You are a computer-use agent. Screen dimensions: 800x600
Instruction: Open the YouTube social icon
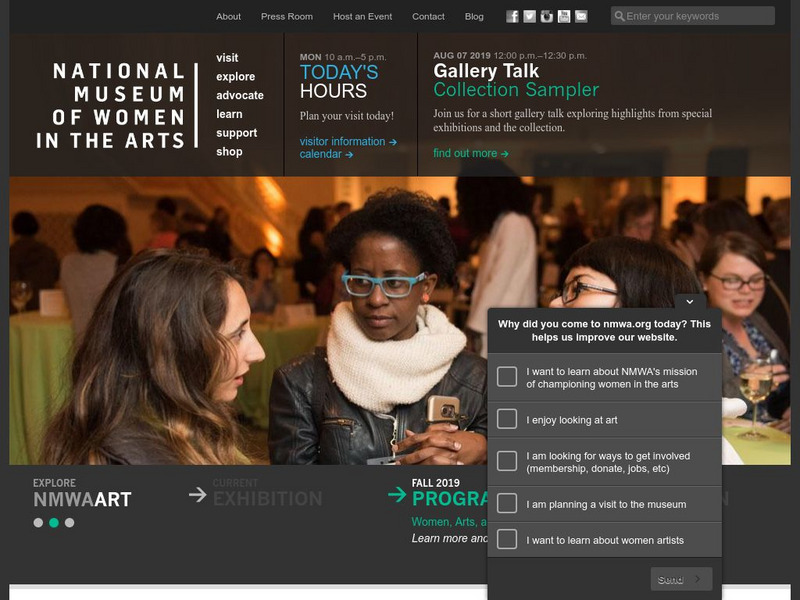point(564,16)
